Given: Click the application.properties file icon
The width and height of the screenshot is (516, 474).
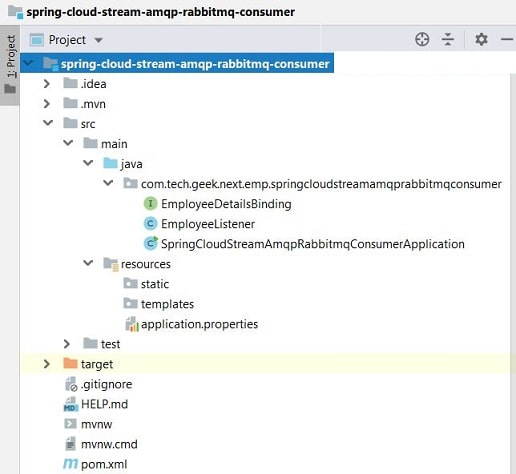Looking at the screenshot, I should (x=132, y=324).
